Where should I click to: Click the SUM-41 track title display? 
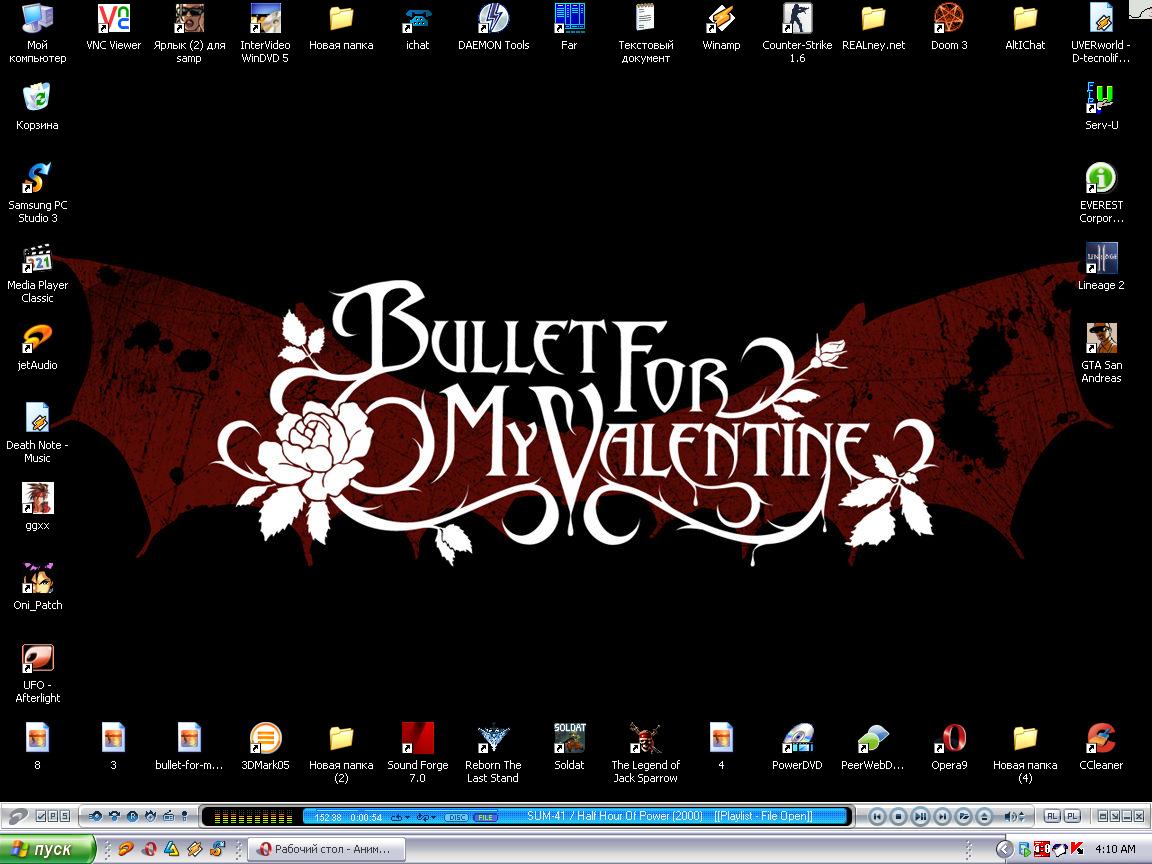point(669,816)
